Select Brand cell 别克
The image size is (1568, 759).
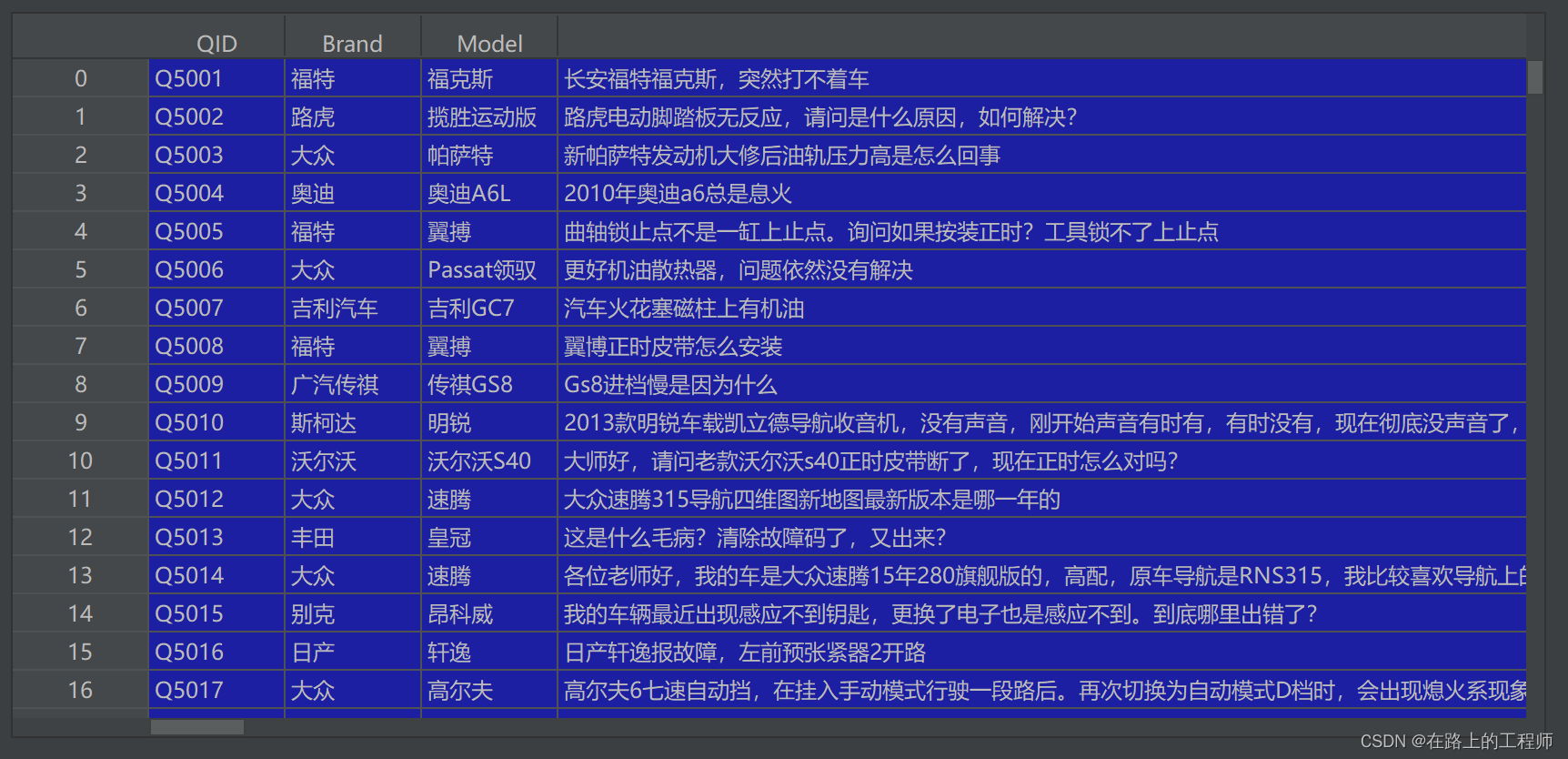[x=353, y=614]
